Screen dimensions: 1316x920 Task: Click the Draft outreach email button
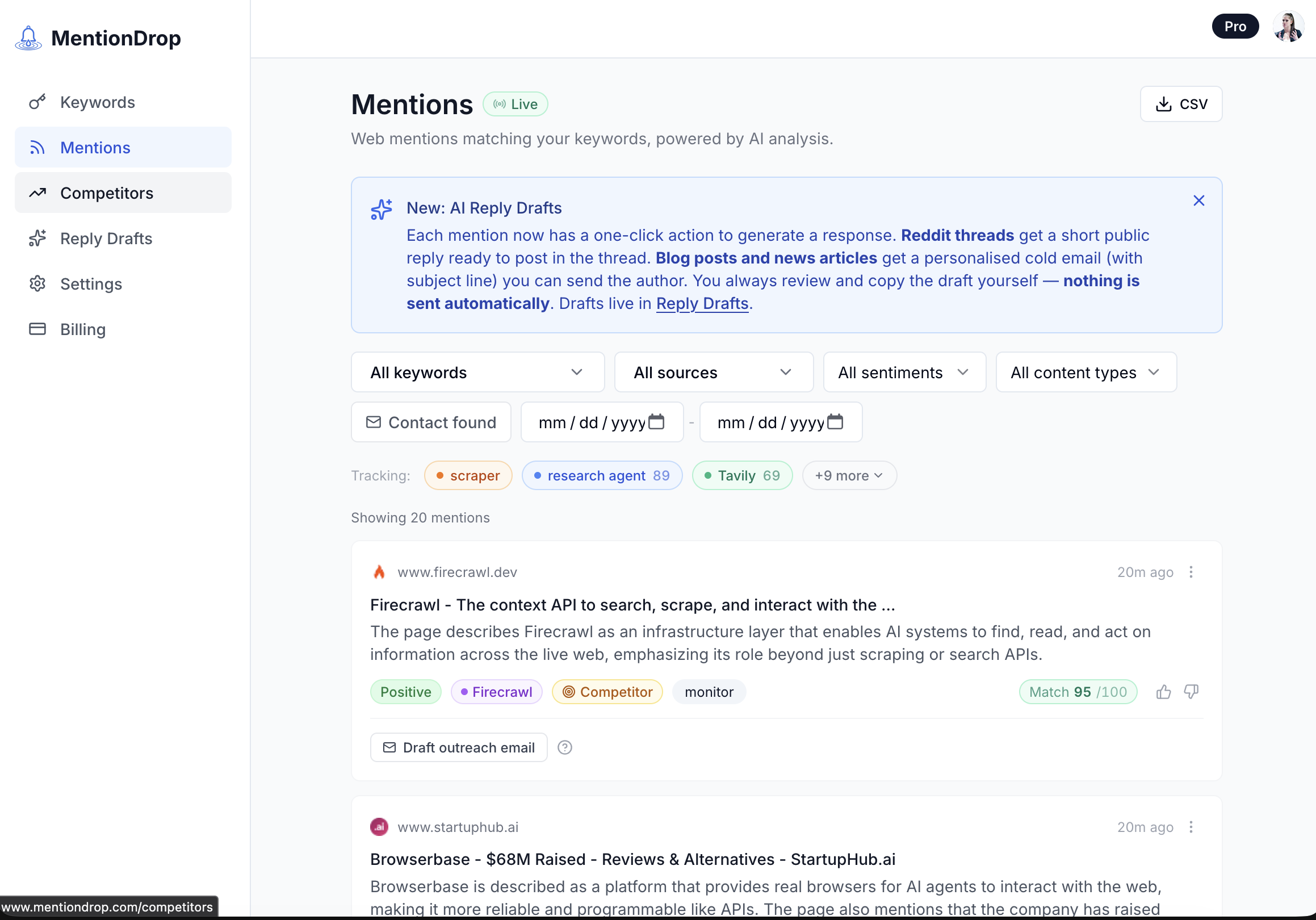pos(458,747)
